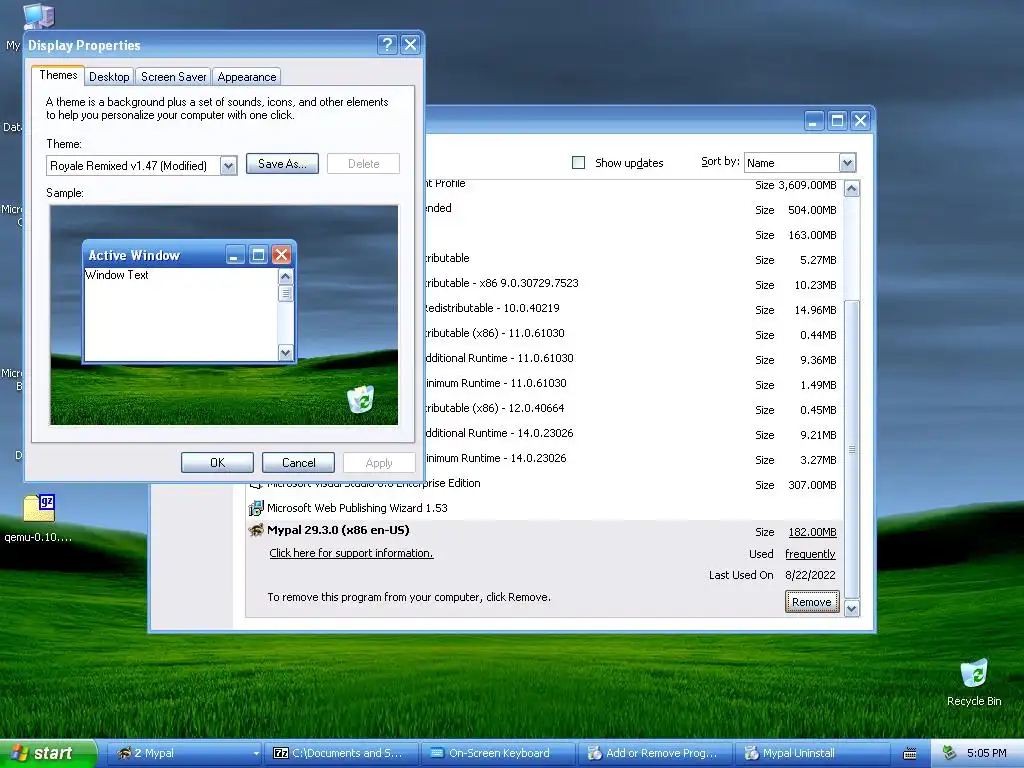Viewport: 1024px width, 768px height.
Task: Click the recycle bin in sample preview
Action: 360,398
